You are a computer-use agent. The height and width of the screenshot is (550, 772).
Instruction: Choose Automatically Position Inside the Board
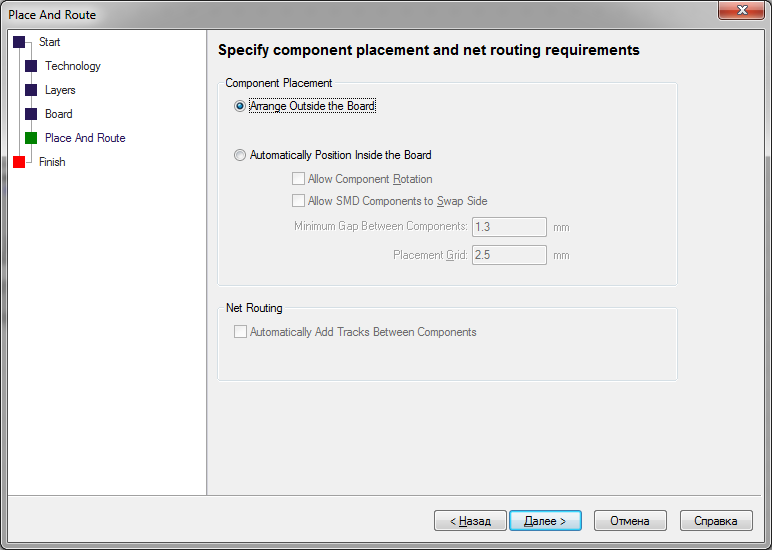[x=240, y=155]
